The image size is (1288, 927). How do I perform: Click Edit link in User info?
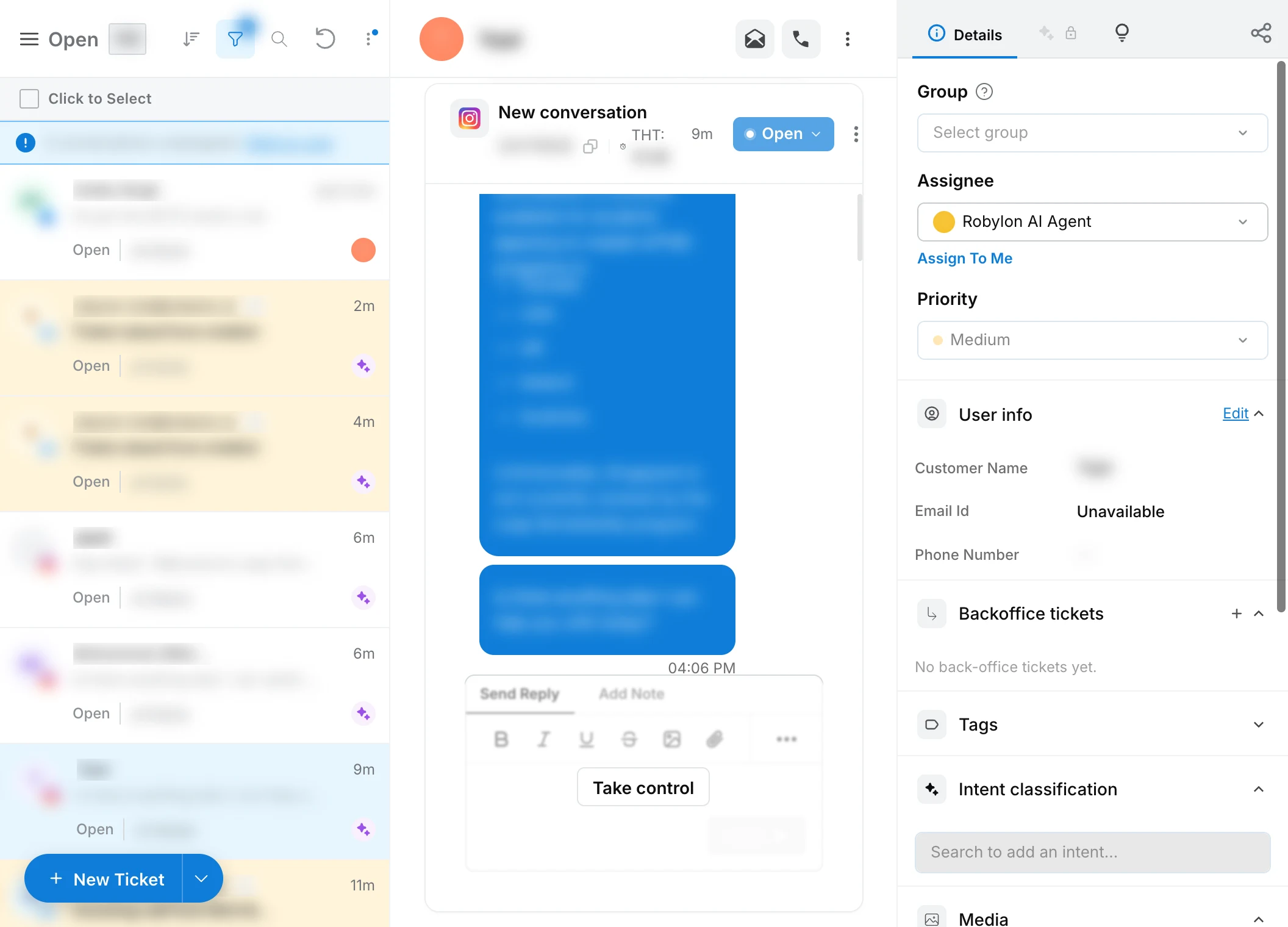pyautogui.click(x=1235, y=413)
